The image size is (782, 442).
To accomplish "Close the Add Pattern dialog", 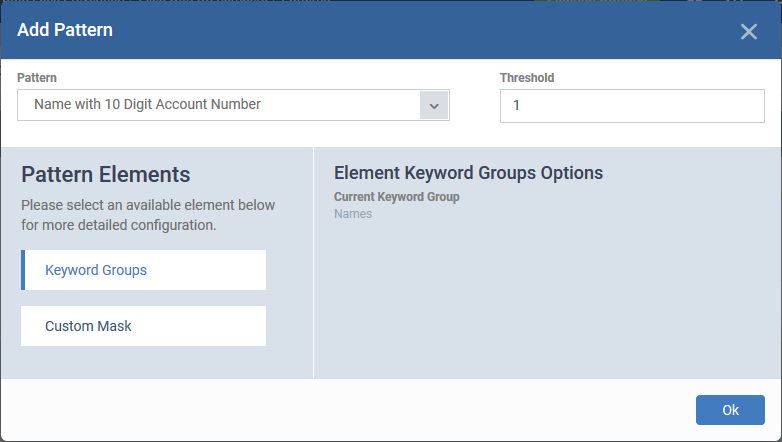I will pos(749,32).
